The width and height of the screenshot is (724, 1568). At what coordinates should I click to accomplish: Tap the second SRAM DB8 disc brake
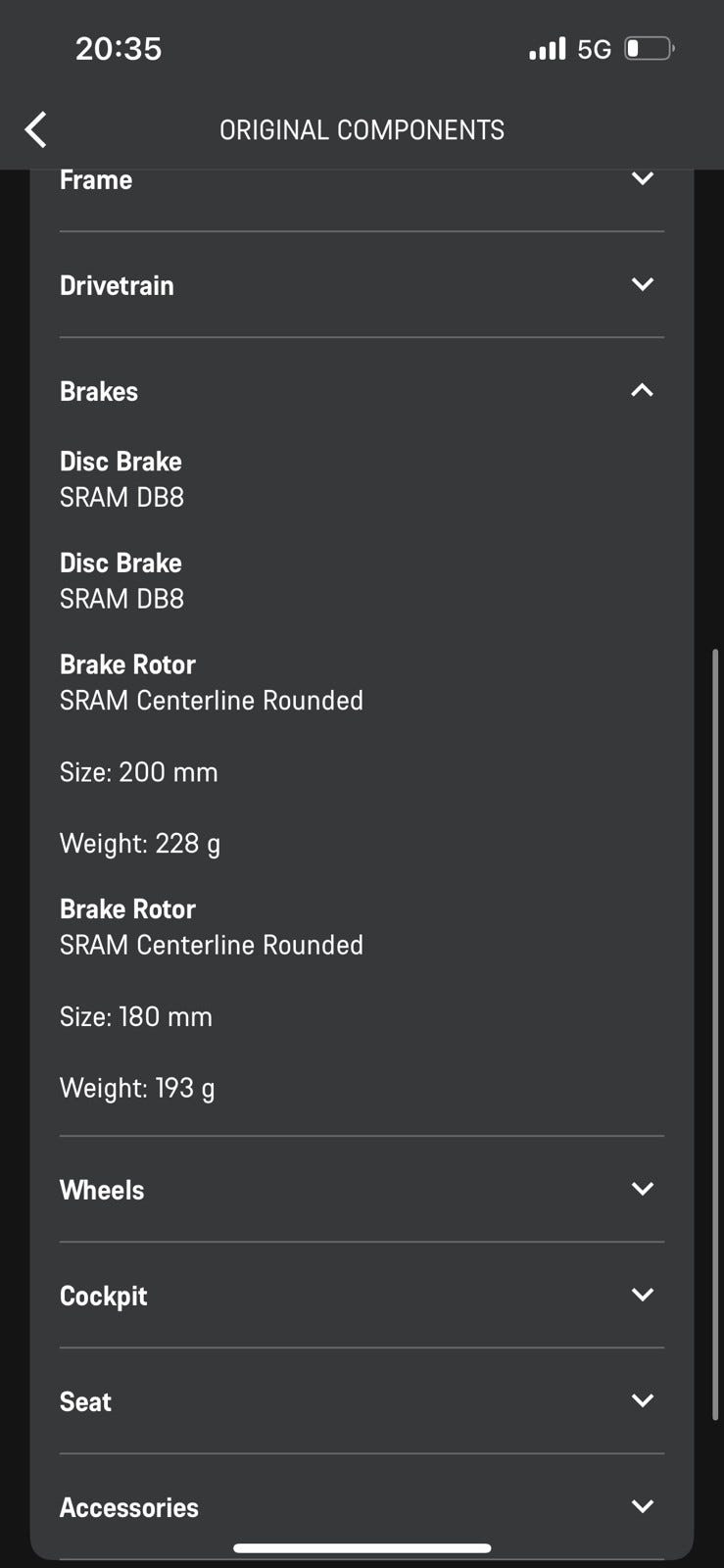click(121, 599)
